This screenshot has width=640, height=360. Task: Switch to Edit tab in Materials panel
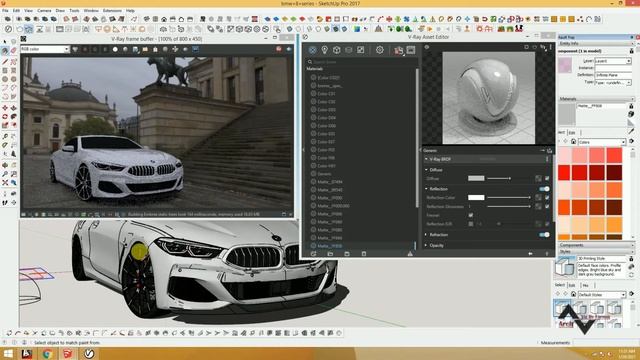572,133
